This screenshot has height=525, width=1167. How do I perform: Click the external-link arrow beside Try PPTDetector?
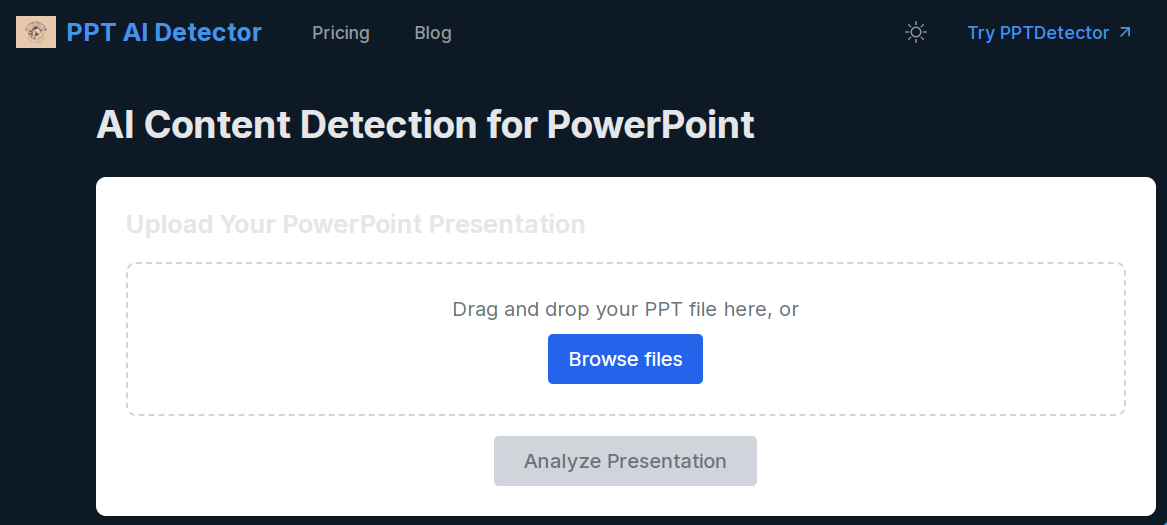1125,32
